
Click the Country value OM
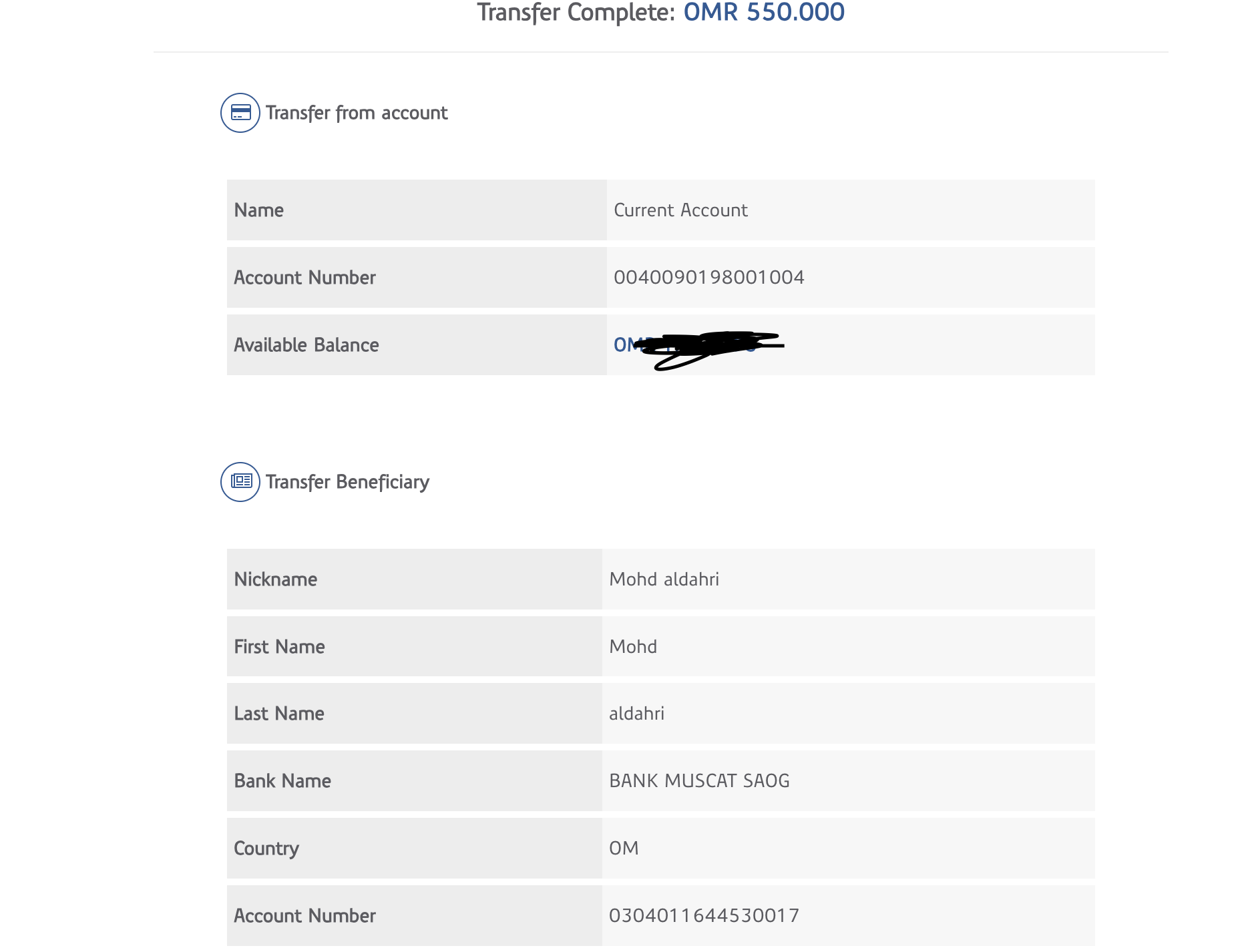(624, 849)
